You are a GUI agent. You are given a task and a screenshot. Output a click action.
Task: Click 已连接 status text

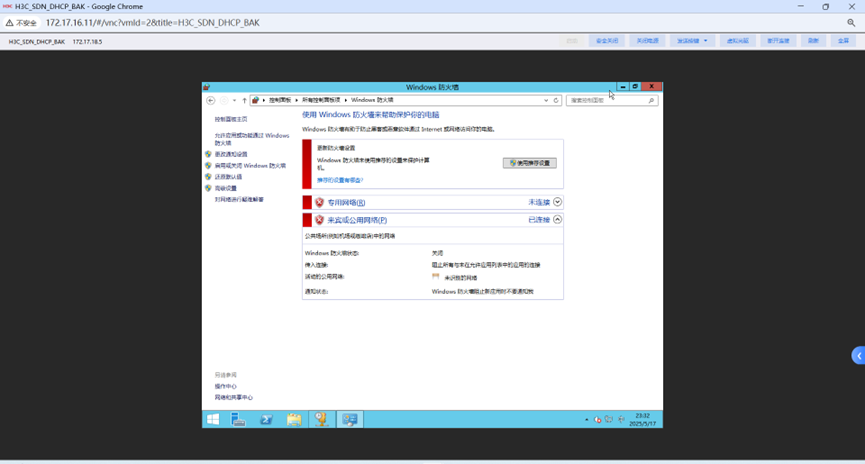[x=539, y=220]
